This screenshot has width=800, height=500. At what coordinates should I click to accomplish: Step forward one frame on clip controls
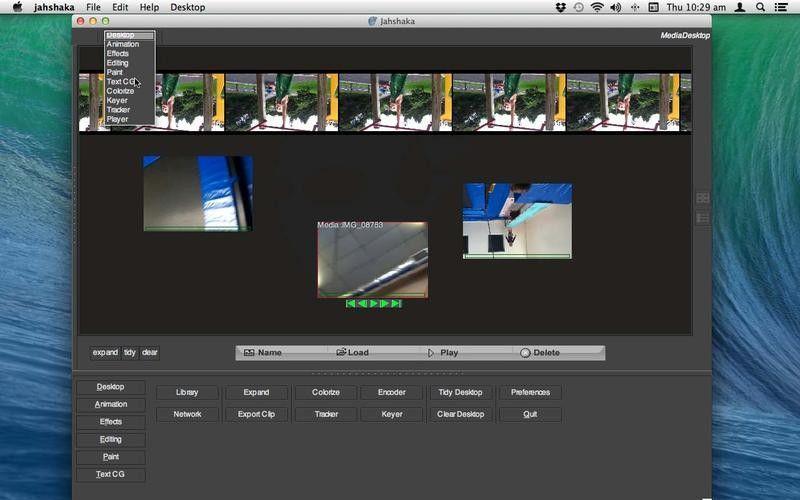click(x=385, y=304)
